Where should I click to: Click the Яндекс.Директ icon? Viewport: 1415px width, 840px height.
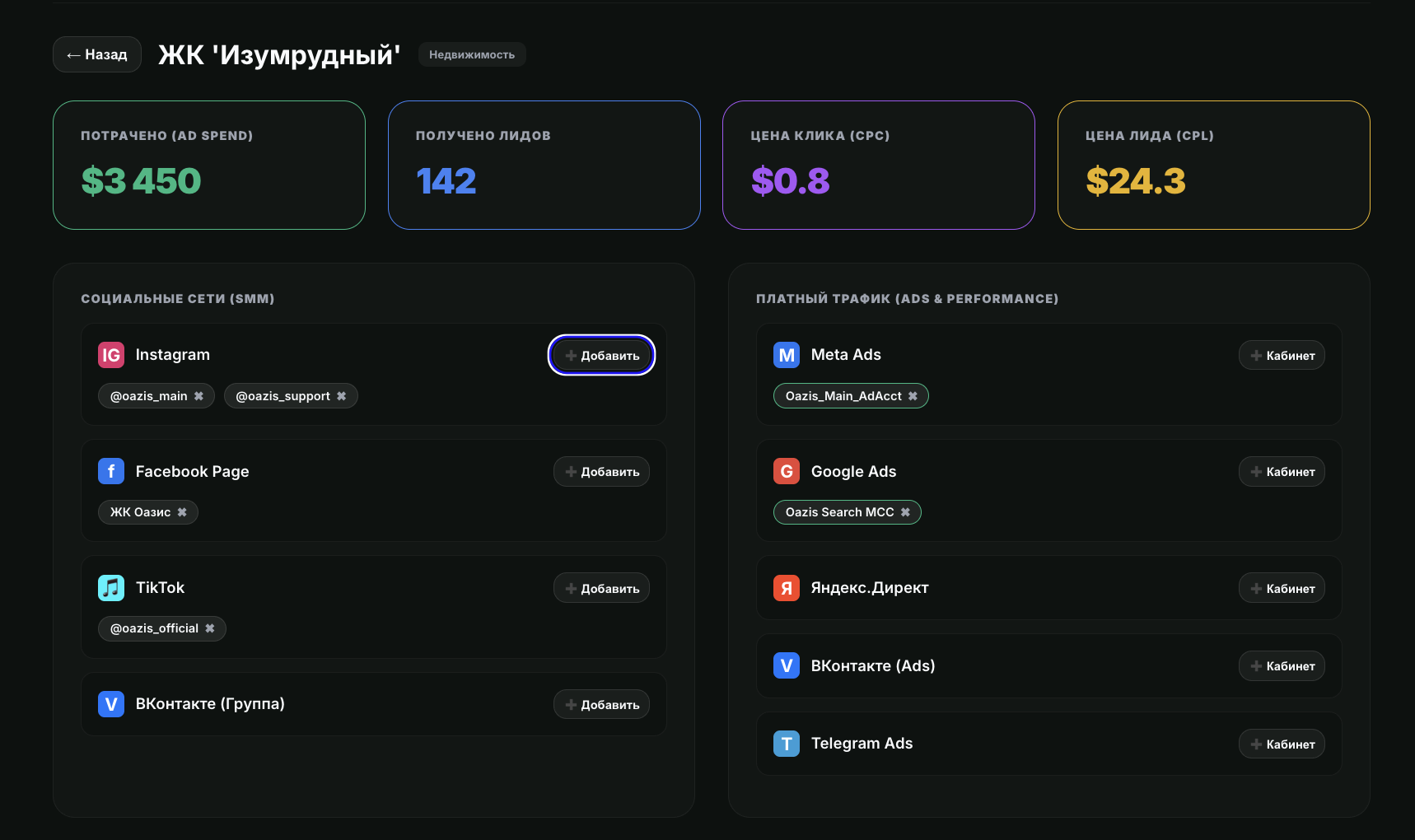(787, 588)
